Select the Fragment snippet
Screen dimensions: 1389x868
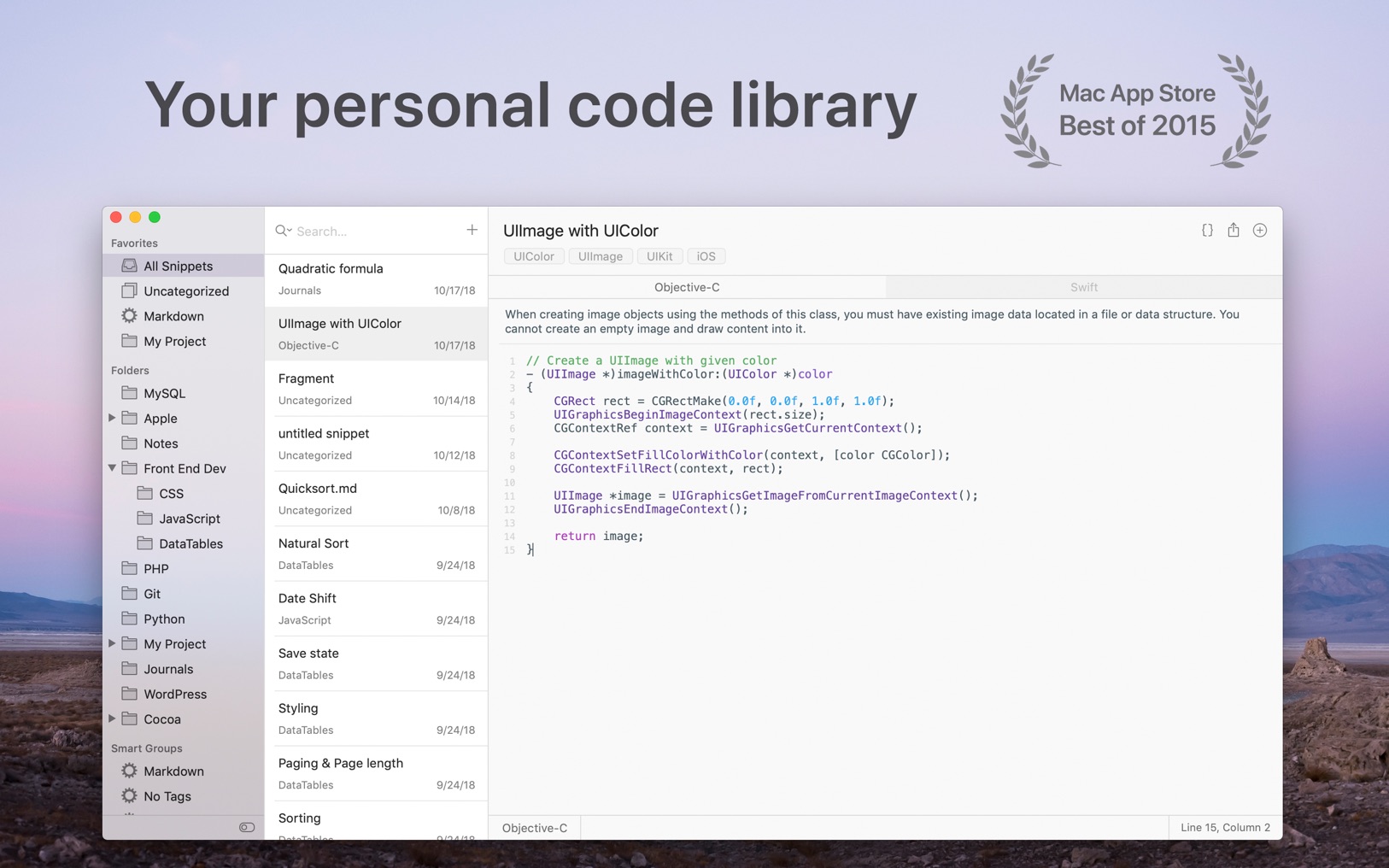click(377, 389)
